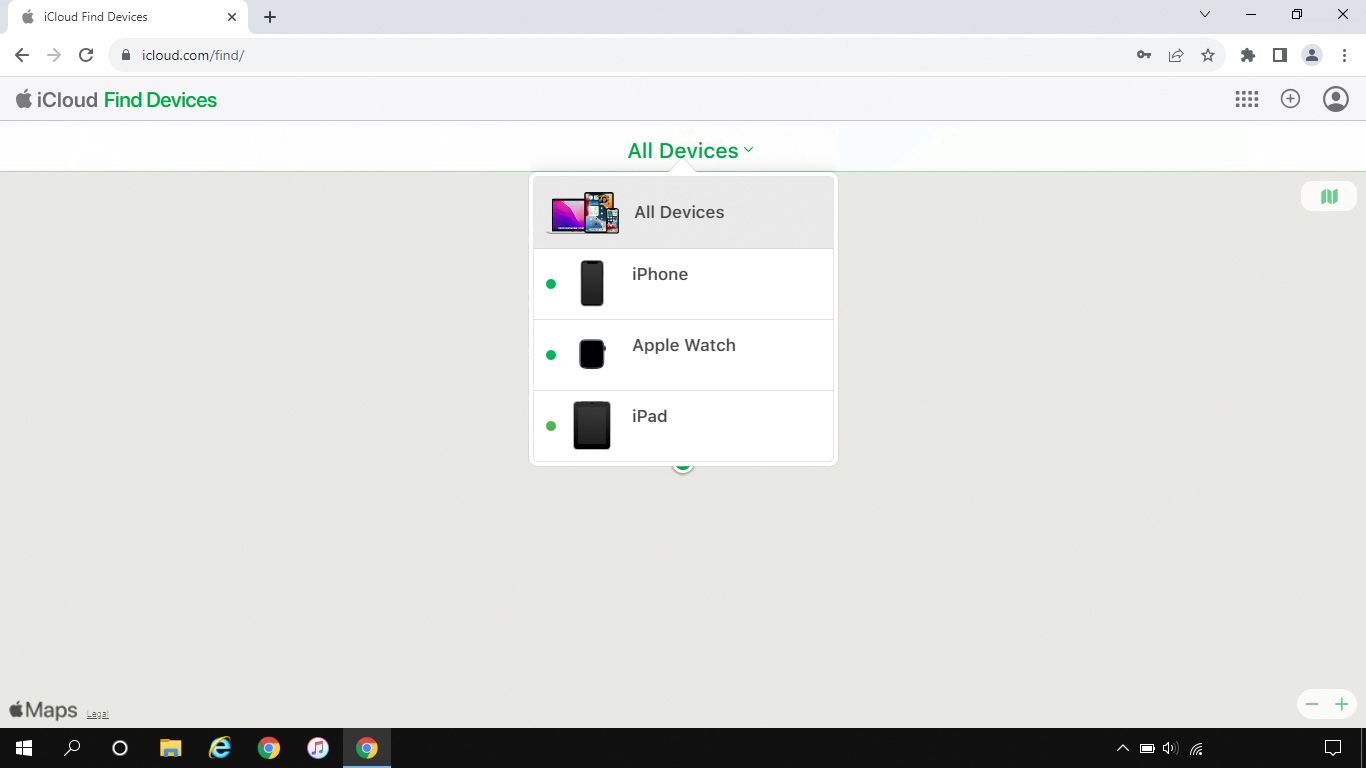Click inside the browser address bar
This screenshot has height=768, width=1366.
(x=400, y=55)
